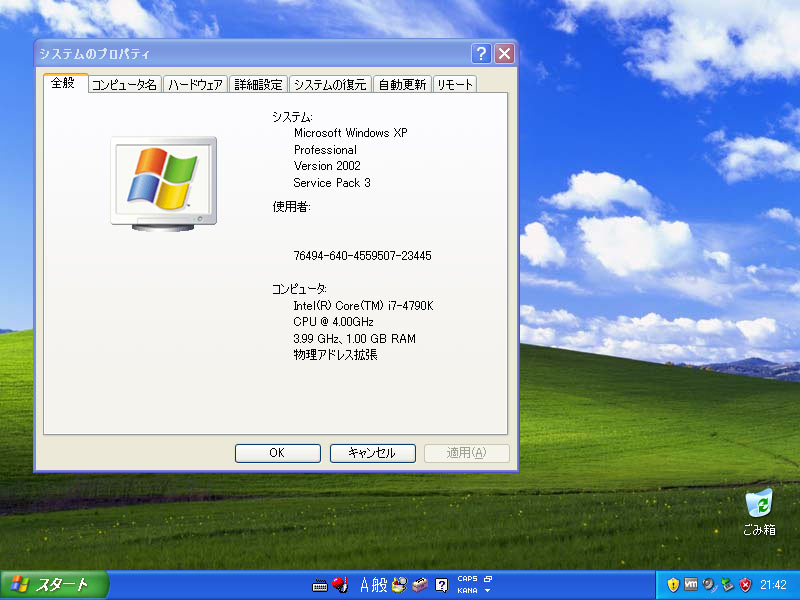This screenshot has width=800, height=600.
Task: Go to the 詳細設定 tab
Action: click(258, 85)
